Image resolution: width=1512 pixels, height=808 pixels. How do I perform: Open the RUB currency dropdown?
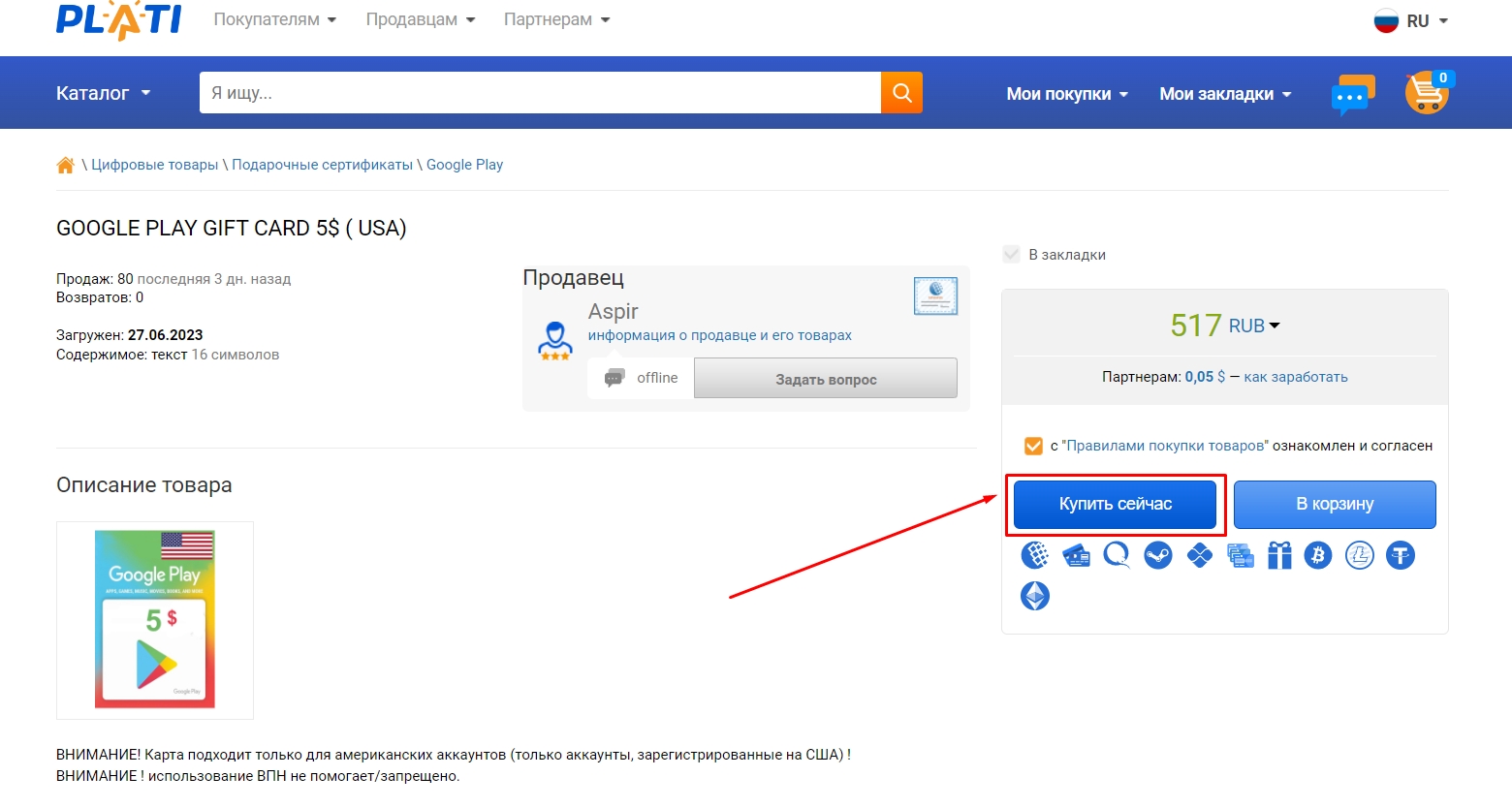coord(1254,326)
